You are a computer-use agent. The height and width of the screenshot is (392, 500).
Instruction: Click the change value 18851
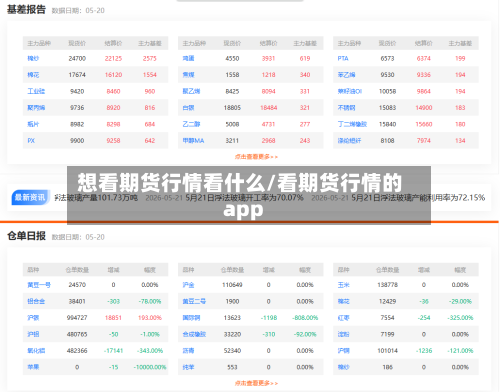(x=113, y=318)
